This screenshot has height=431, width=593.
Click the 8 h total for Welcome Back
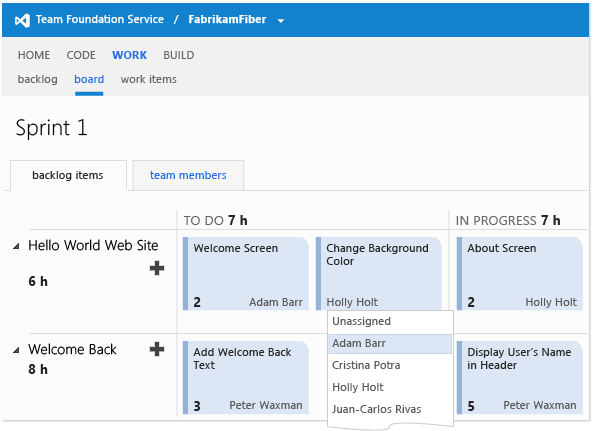38,369
